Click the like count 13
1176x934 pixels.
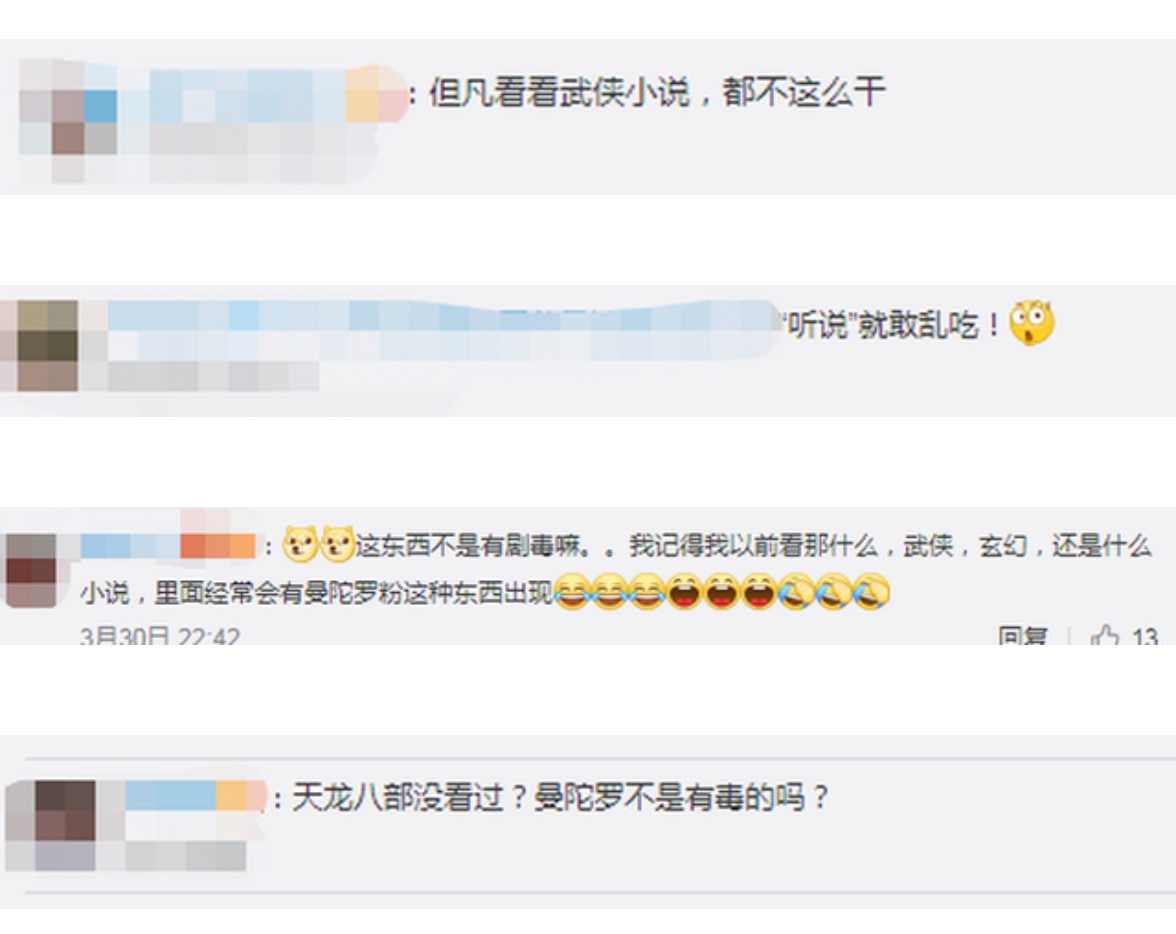coord(1144,636)
